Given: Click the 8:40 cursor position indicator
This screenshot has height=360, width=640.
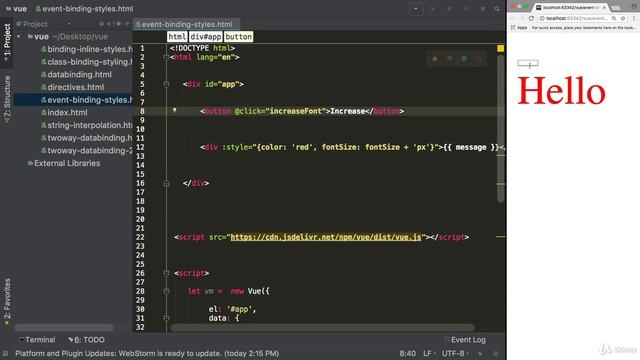Looking at the screenshot, I should [407, 353].
